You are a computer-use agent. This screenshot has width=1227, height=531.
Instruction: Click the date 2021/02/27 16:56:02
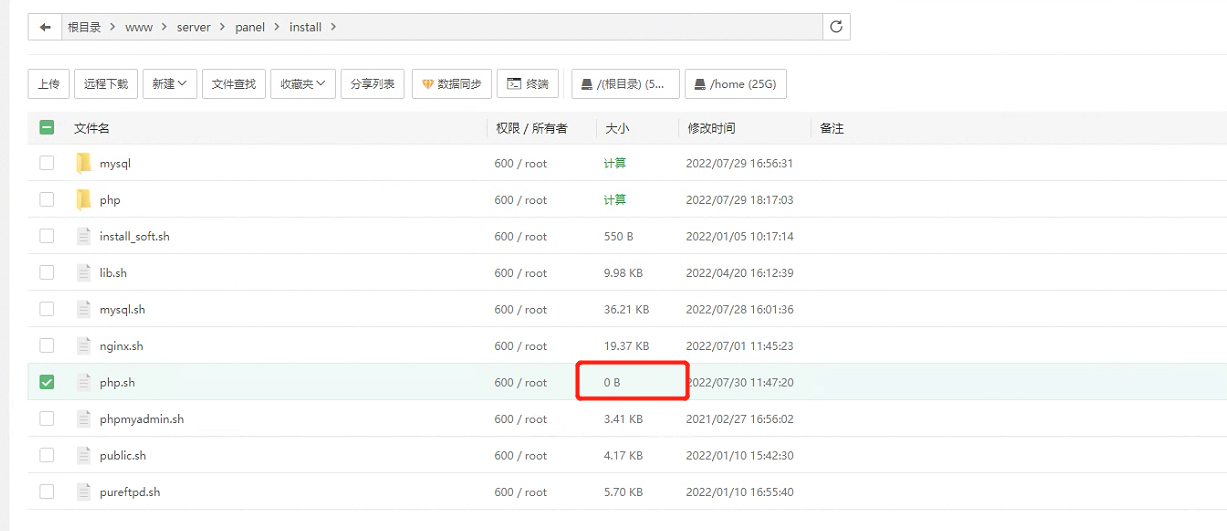(x=740, y=419)
